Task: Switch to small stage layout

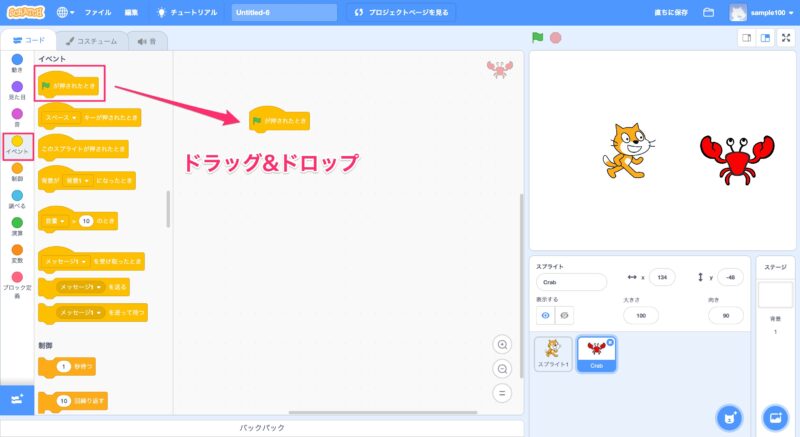Action: point(745,38)
